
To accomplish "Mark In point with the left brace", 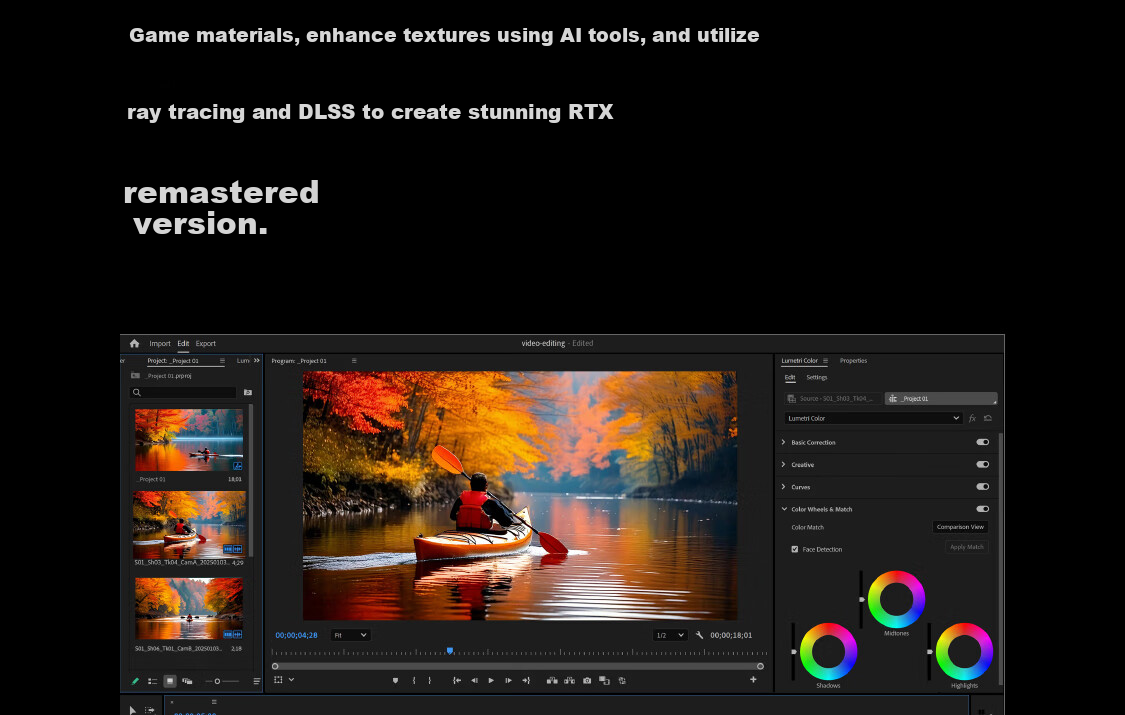I will 414,681.
